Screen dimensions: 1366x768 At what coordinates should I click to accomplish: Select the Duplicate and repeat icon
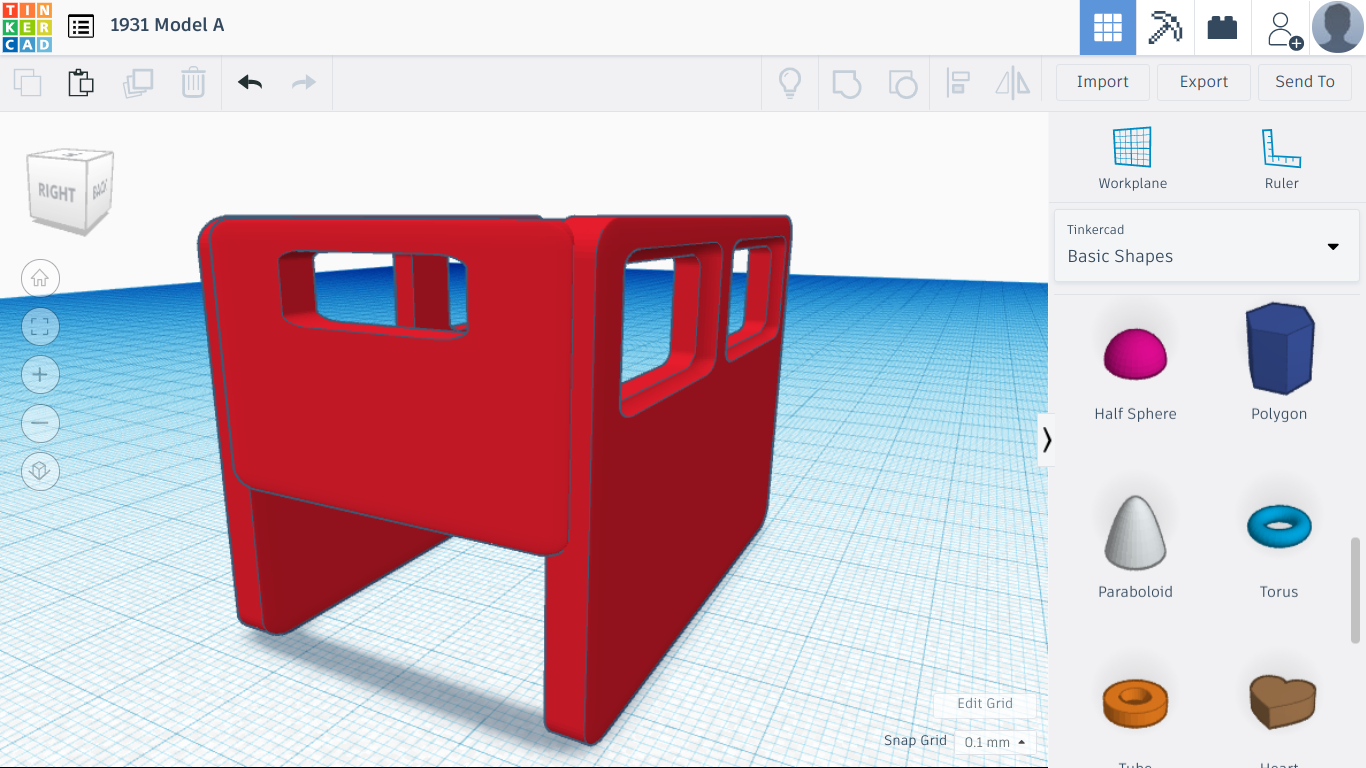pos(138,82)
